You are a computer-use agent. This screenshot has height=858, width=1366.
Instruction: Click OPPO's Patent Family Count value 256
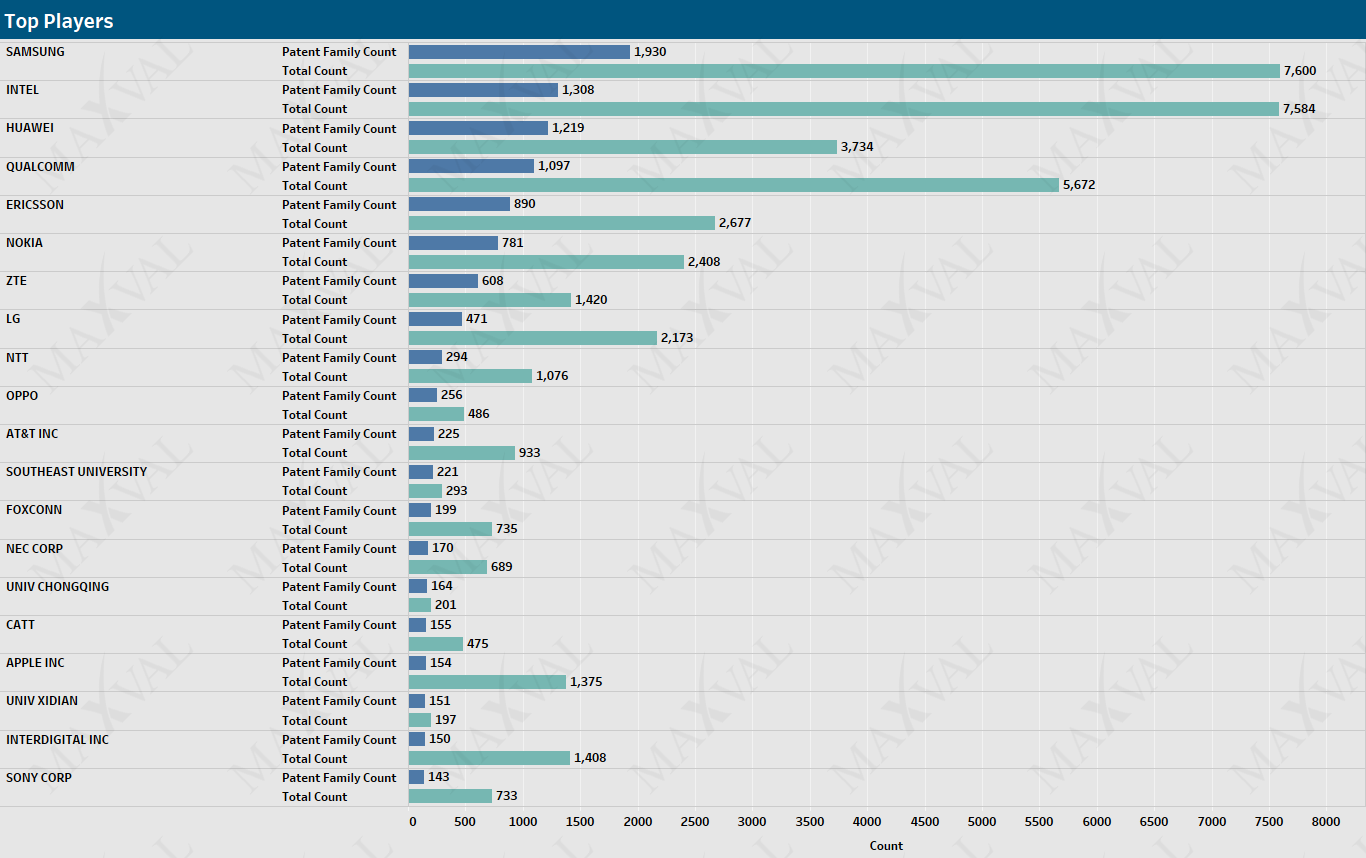[451, 395]
